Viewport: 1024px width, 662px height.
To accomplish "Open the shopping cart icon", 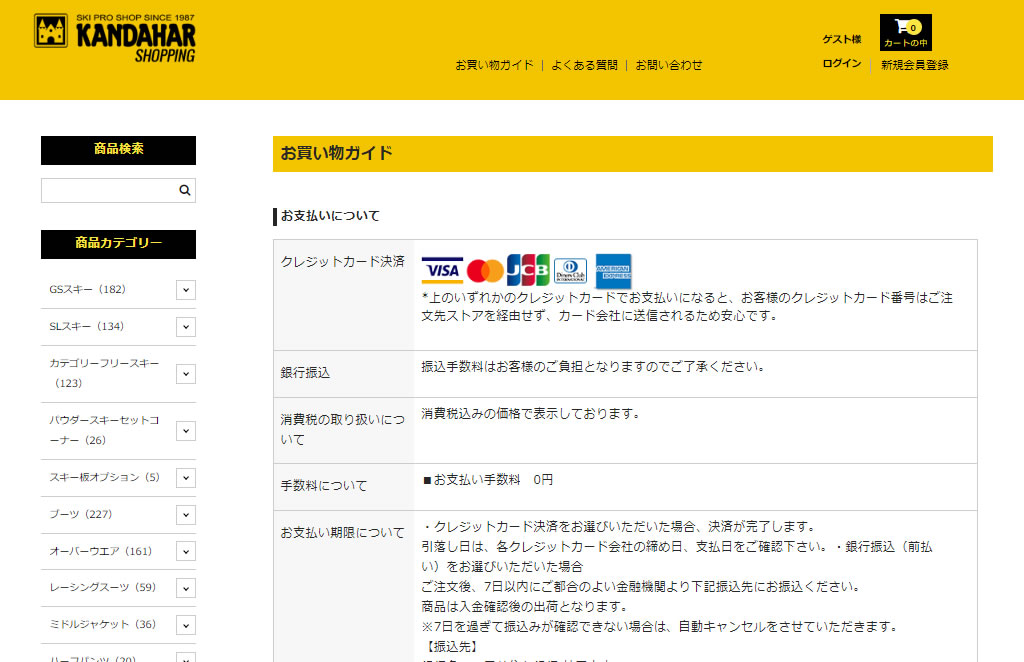I will [905, 32].
